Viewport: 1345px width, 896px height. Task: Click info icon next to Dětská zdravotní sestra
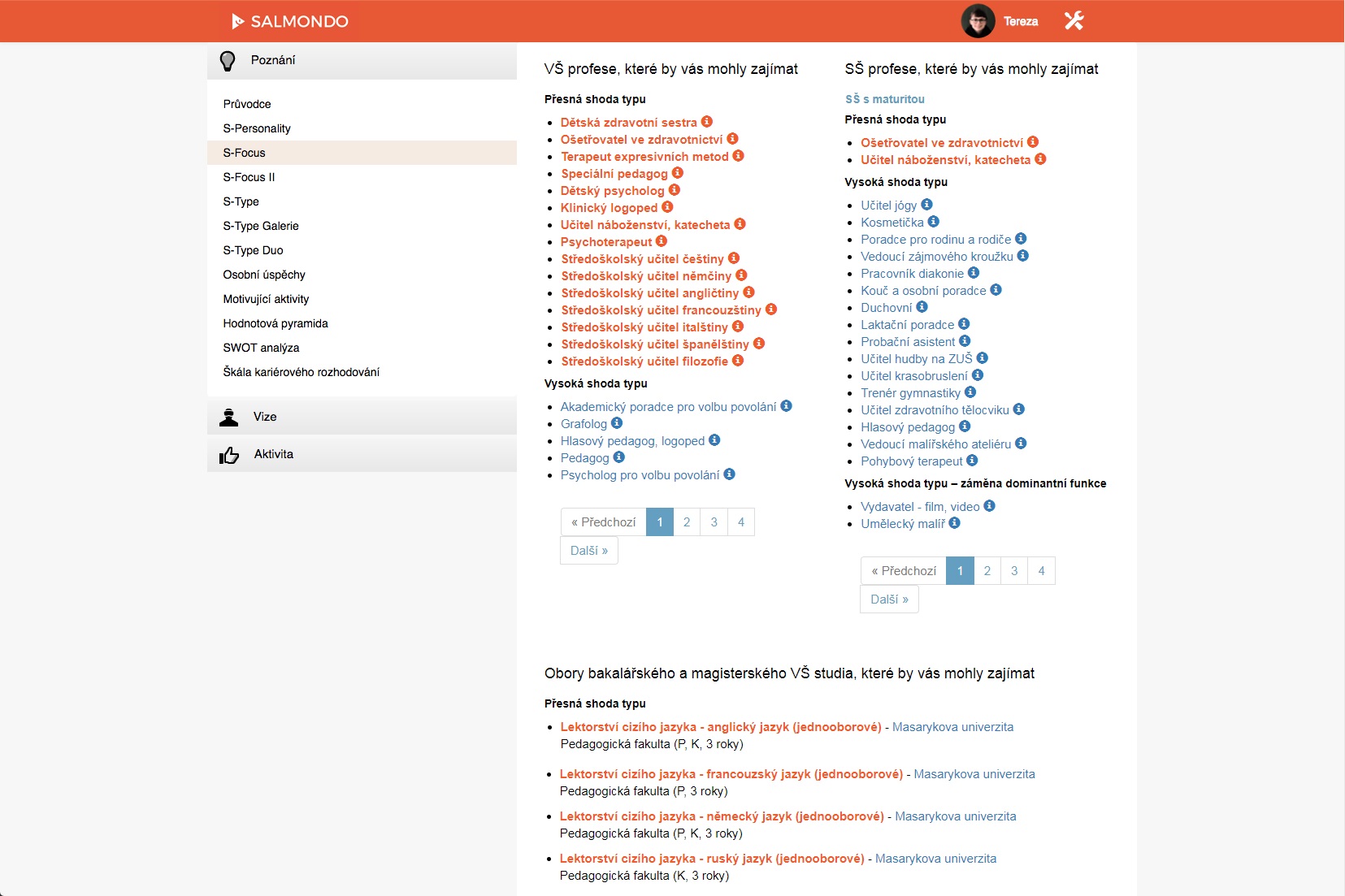tap(707, 122)
